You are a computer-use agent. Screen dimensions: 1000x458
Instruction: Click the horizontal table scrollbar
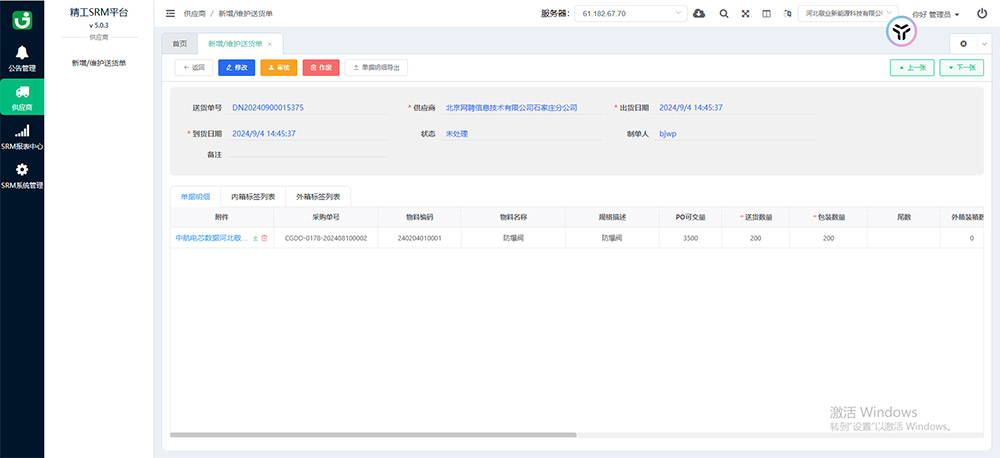click(x=373, y=435)
